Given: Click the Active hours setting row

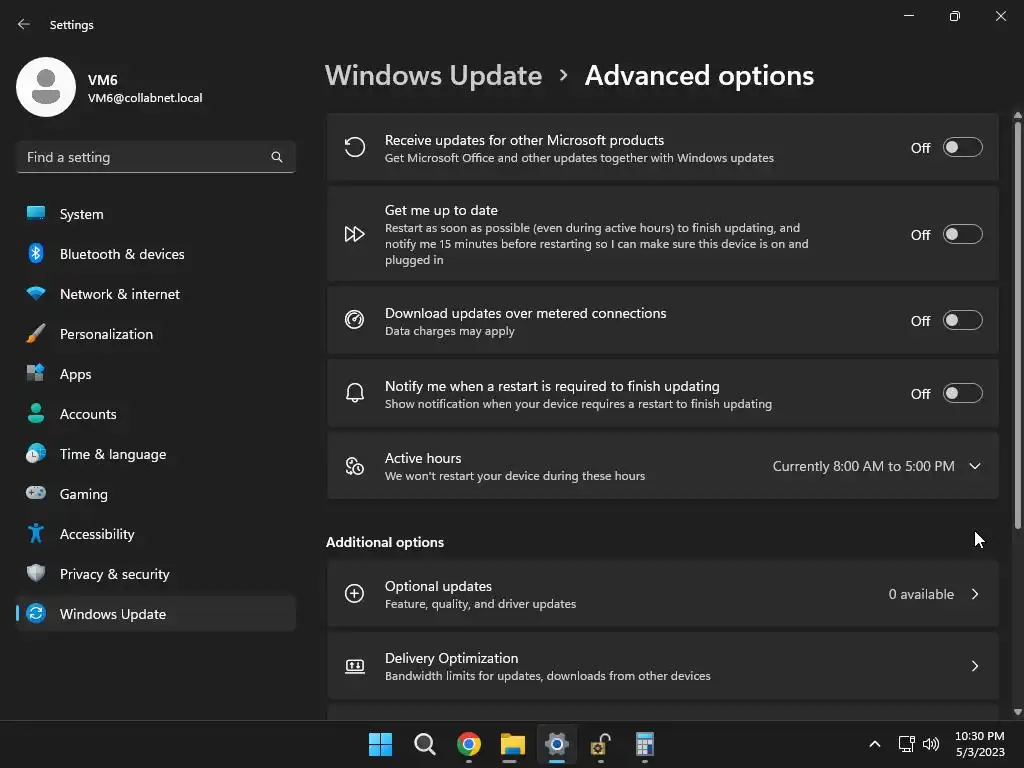Looking at the screenshot, I should coord(662,466).
